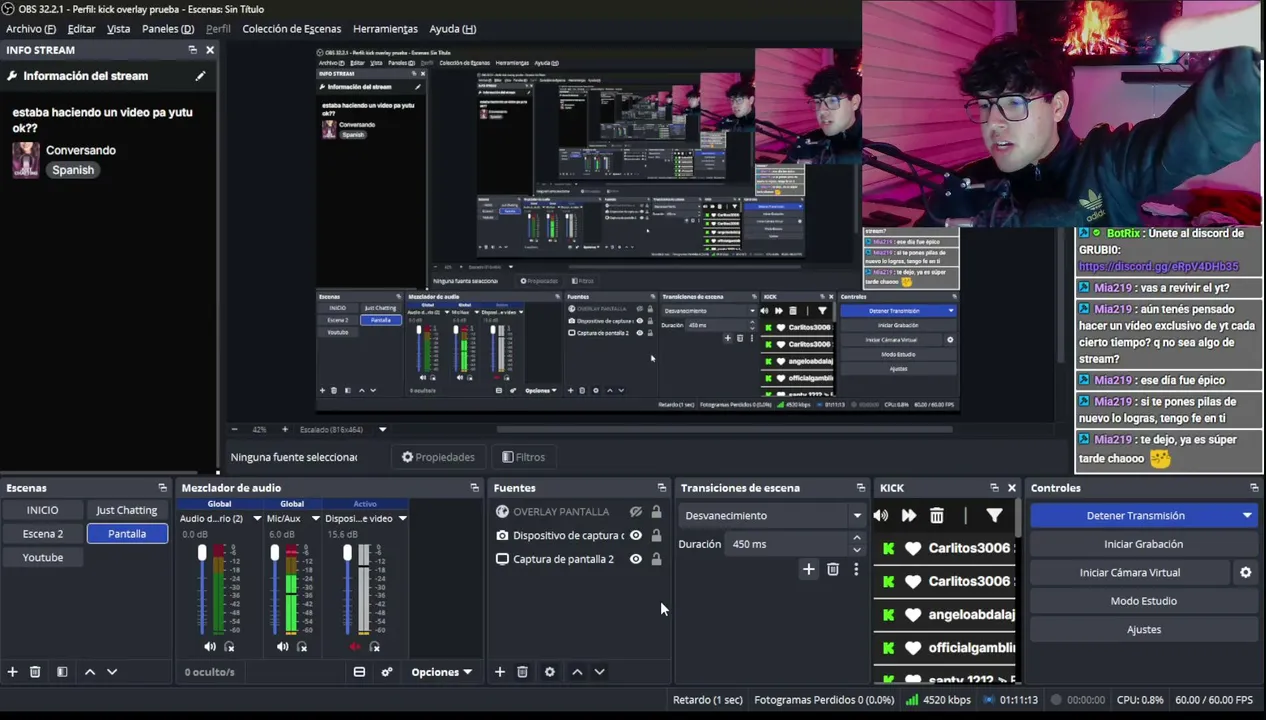
Task: Skip alert with the fast-forward icon in KICK
Action: pyautogui.click(x=909, y=516)
